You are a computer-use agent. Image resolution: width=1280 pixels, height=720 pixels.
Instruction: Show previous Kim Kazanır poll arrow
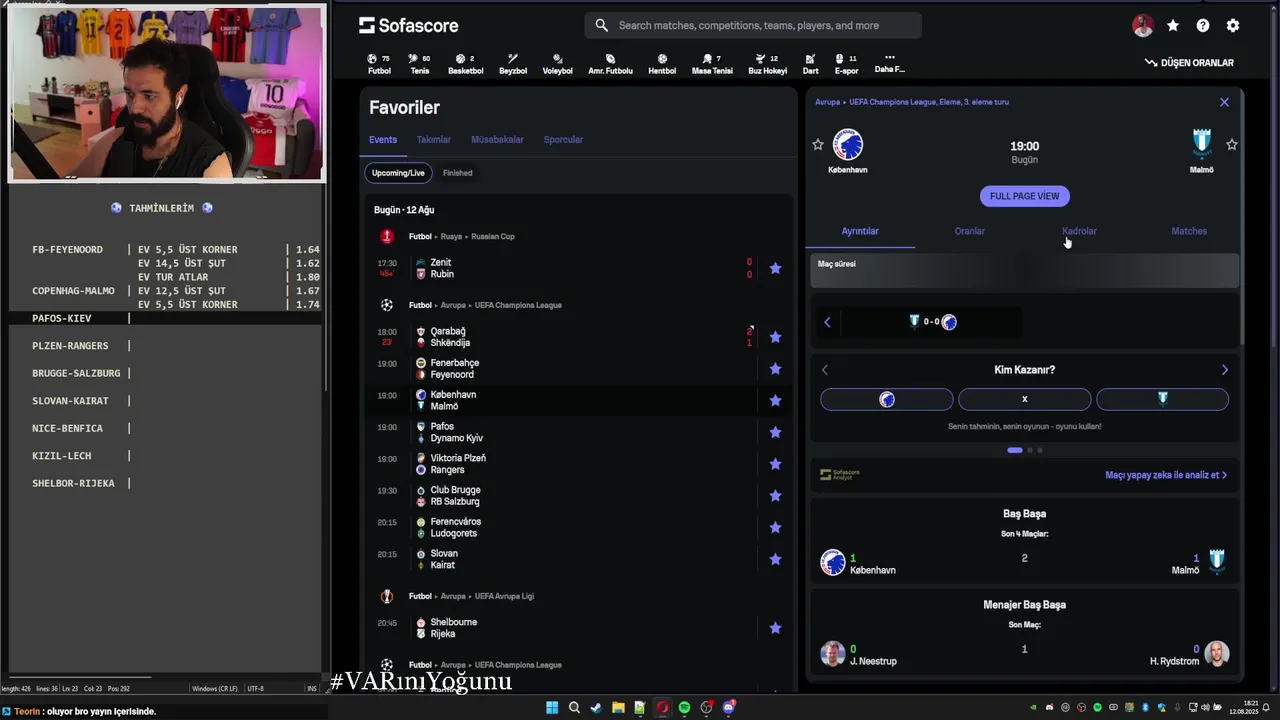pyautogui.click(x=825, y=370)
